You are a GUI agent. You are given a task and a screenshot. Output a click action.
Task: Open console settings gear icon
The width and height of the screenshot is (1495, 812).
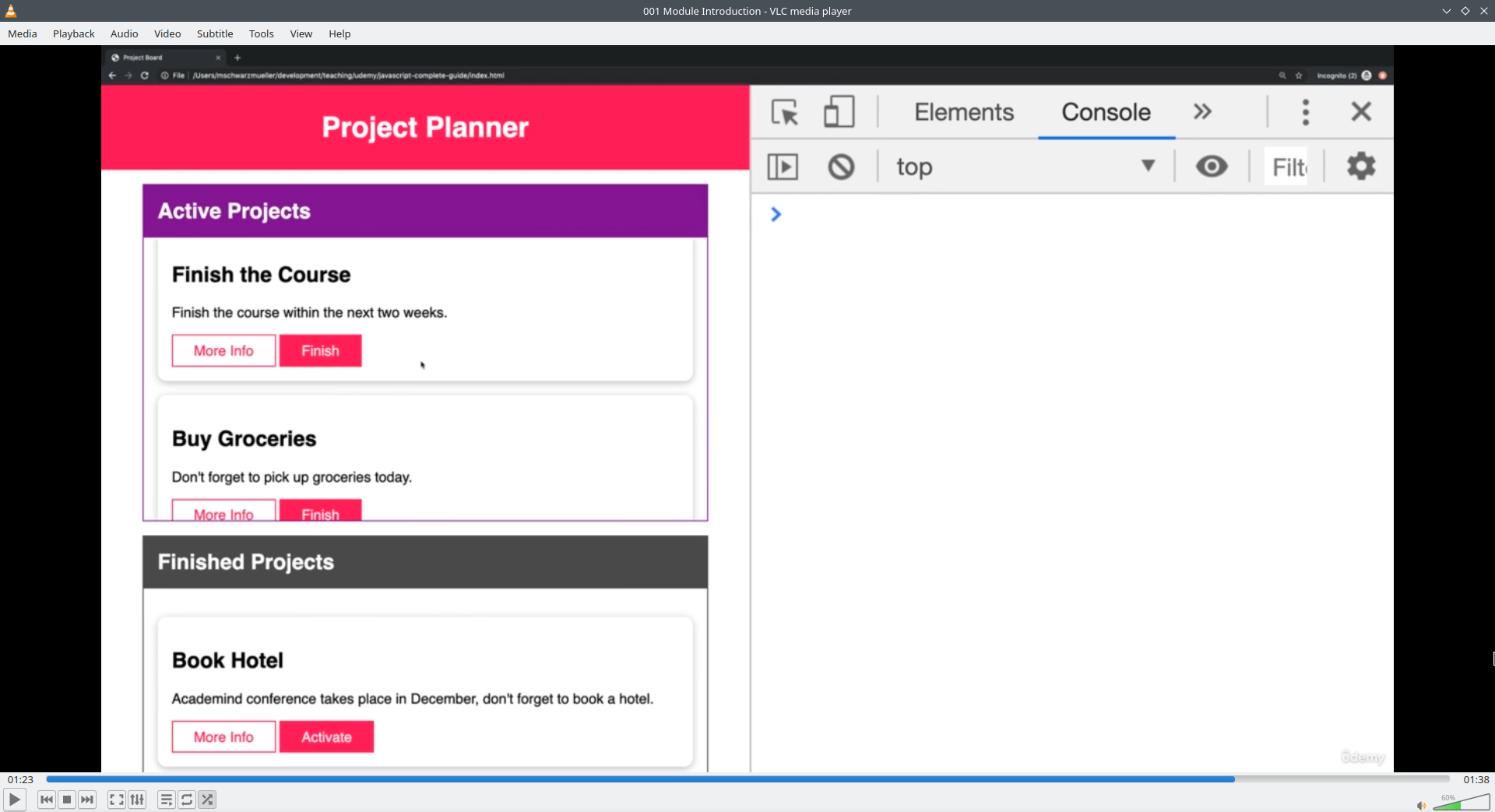1361,166
